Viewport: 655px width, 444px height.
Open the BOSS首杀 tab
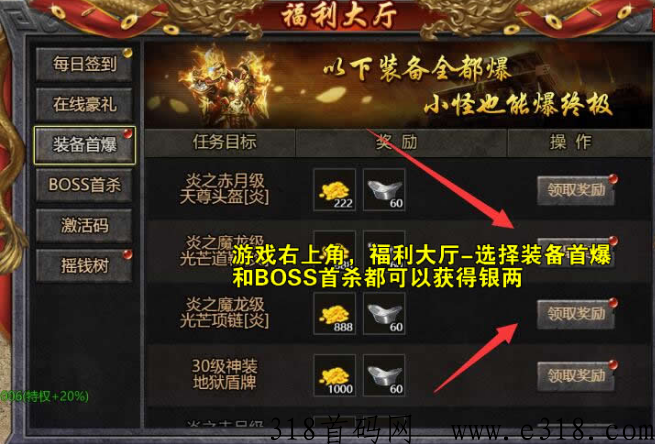pyautogui.click(x=84, y=185)
